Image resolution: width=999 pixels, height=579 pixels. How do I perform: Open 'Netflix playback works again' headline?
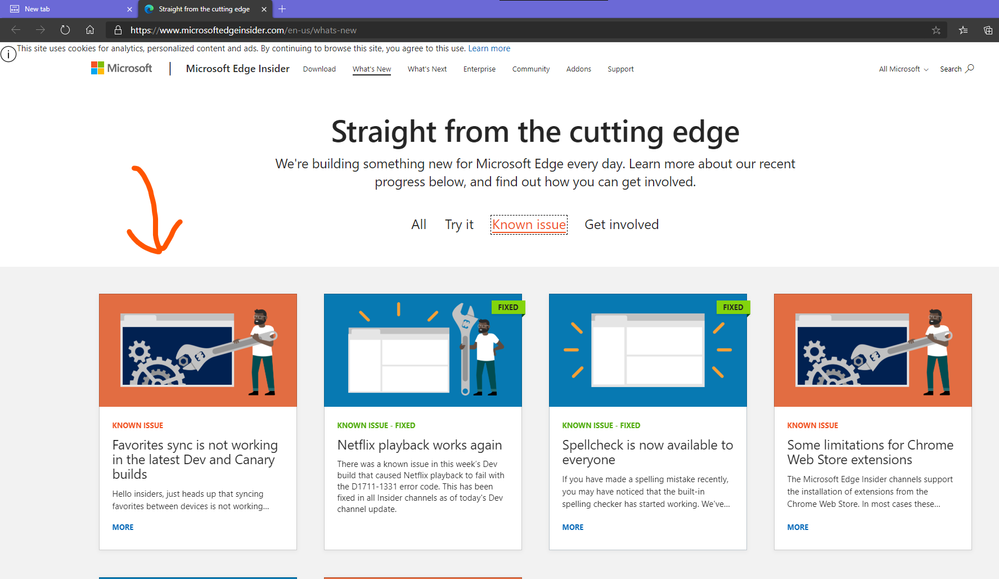pyautogui.click(x=420, y=445)
